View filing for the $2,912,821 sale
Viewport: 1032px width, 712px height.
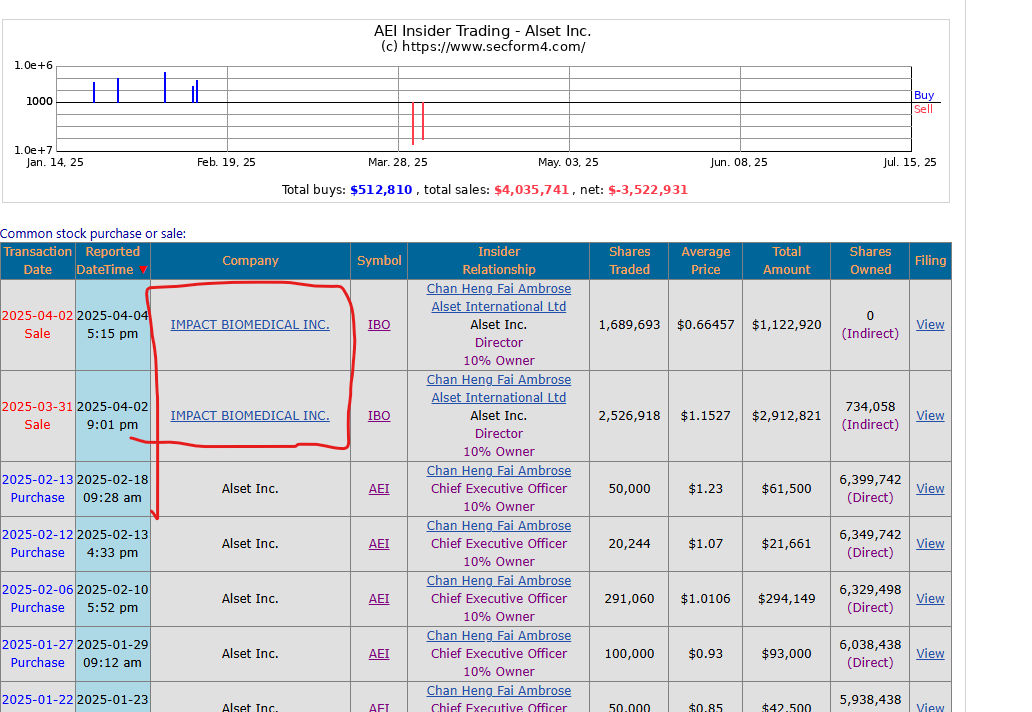930,416
